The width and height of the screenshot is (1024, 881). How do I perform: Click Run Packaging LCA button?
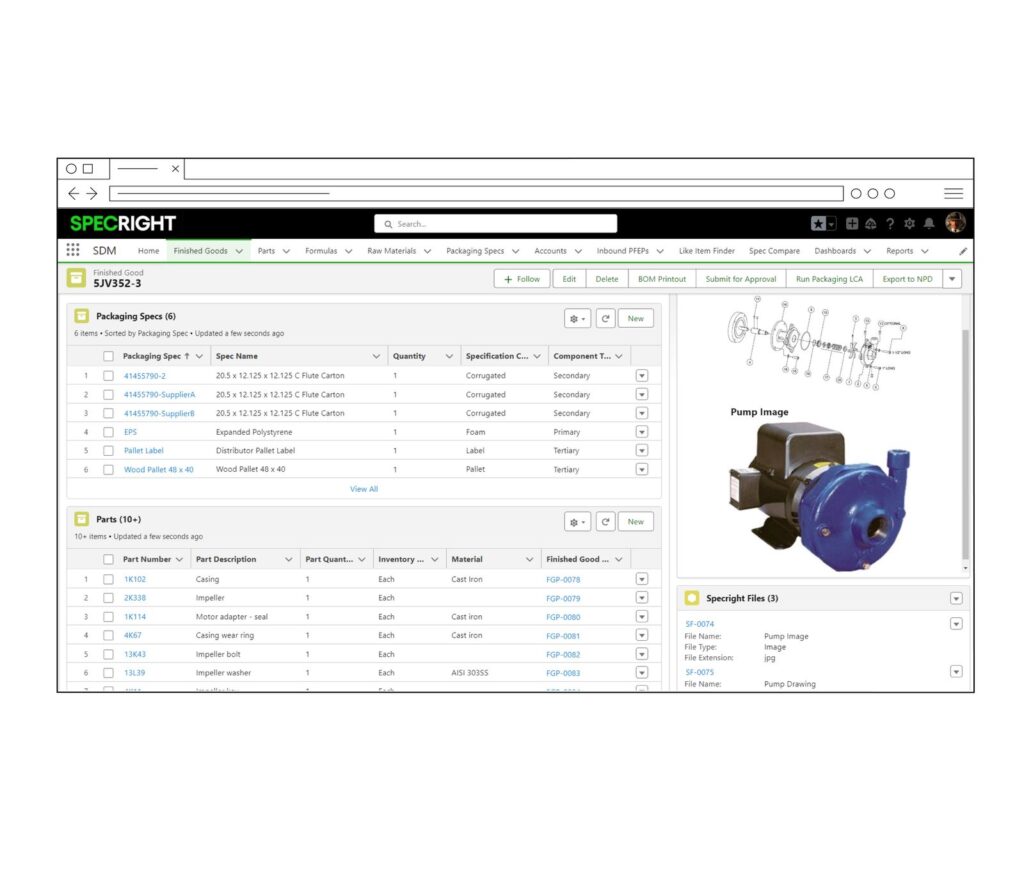[829, 279]
